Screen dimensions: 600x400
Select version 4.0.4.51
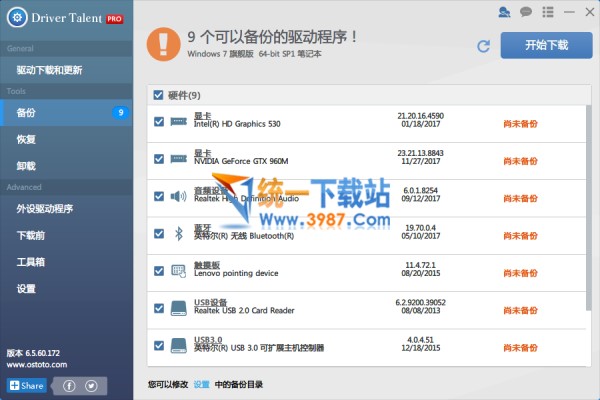[x=421, y=340]
